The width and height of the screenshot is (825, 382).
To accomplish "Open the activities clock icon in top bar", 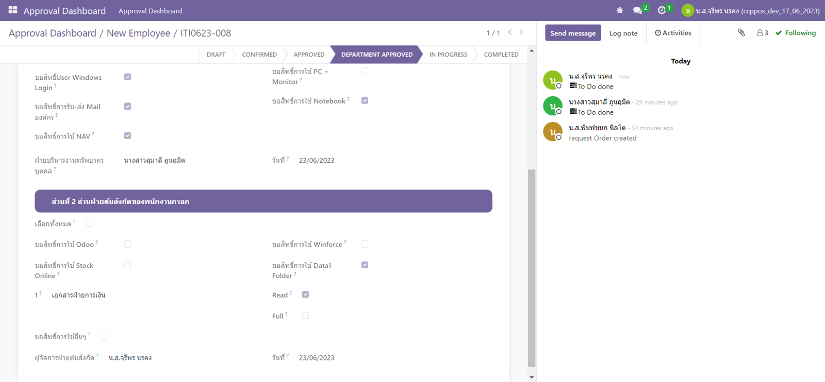I will [x=661, y=10].
